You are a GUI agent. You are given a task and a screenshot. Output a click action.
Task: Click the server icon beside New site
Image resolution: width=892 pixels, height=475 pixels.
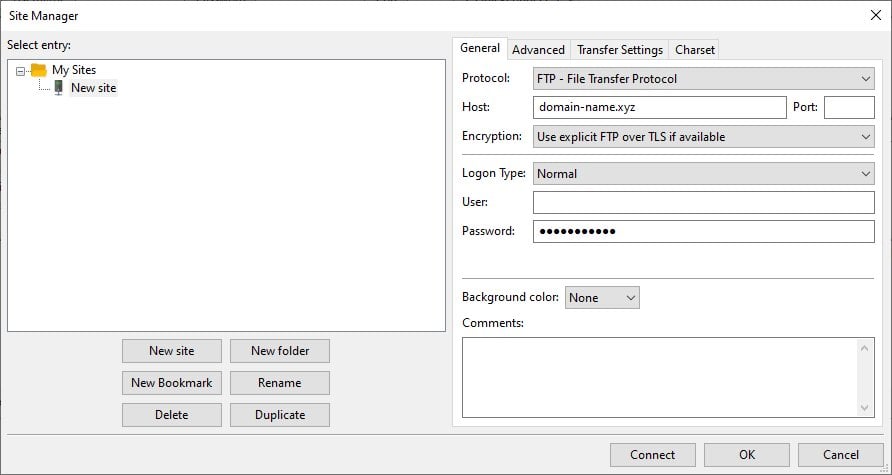pos(59,88)
